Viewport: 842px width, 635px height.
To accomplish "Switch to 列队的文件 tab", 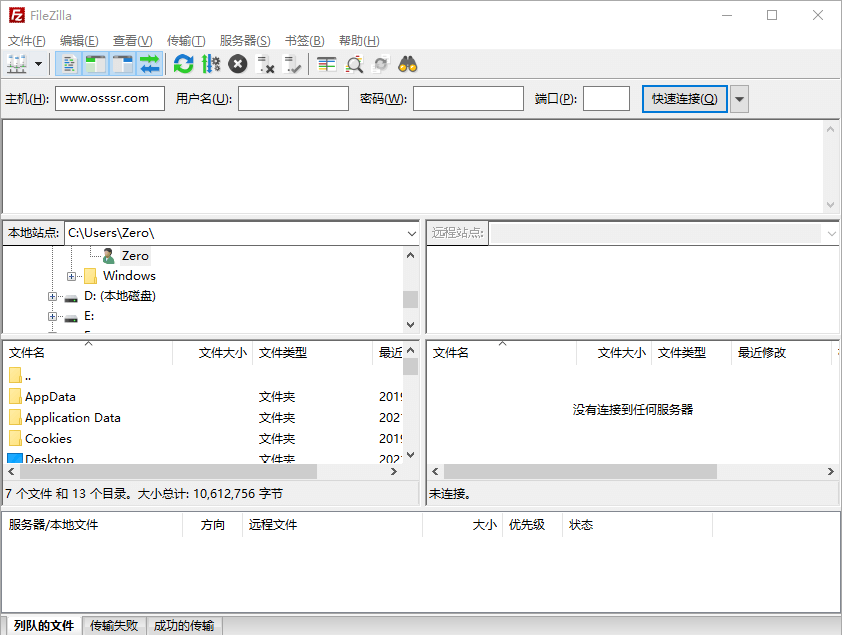I will tap(44, 626).
